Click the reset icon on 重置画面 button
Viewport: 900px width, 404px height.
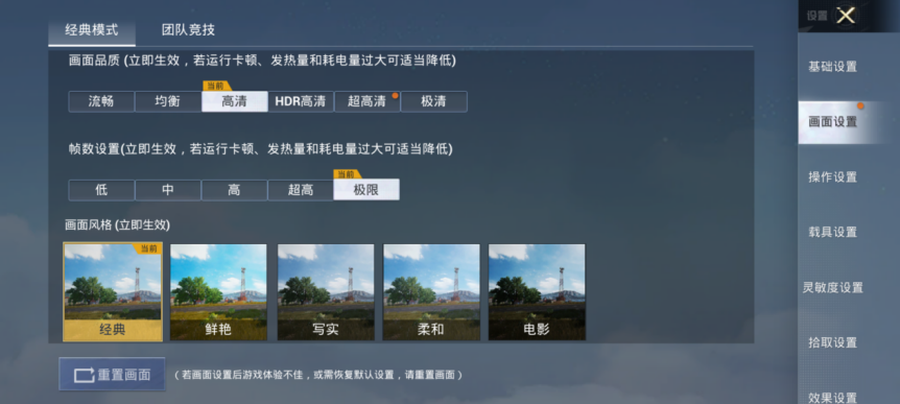tap(84, 375)
